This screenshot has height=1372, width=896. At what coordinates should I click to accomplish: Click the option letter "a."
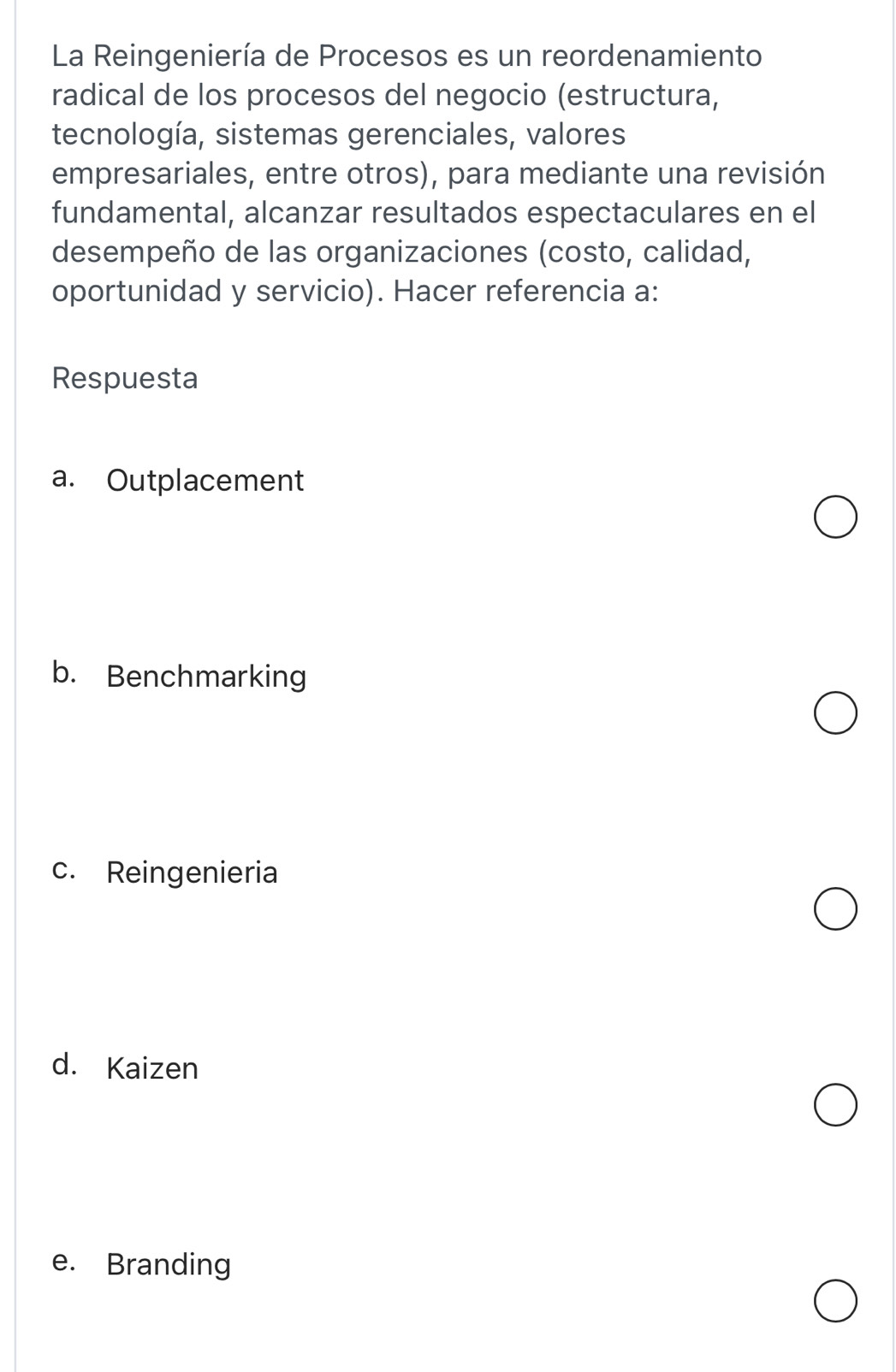click(62, 479)
